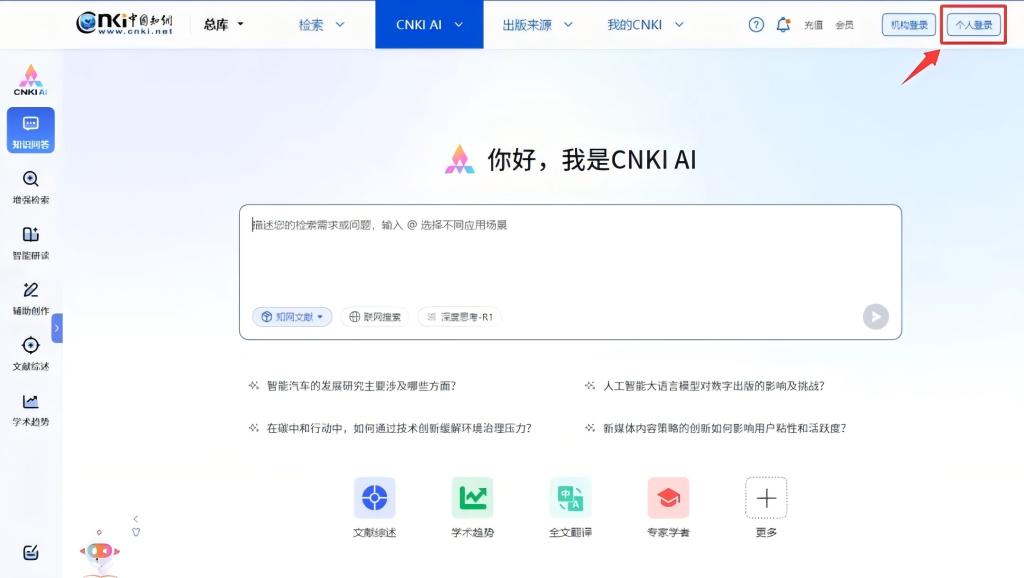Switch to the CNKI AI tab
1024x578 pixels.
(430, 24)
